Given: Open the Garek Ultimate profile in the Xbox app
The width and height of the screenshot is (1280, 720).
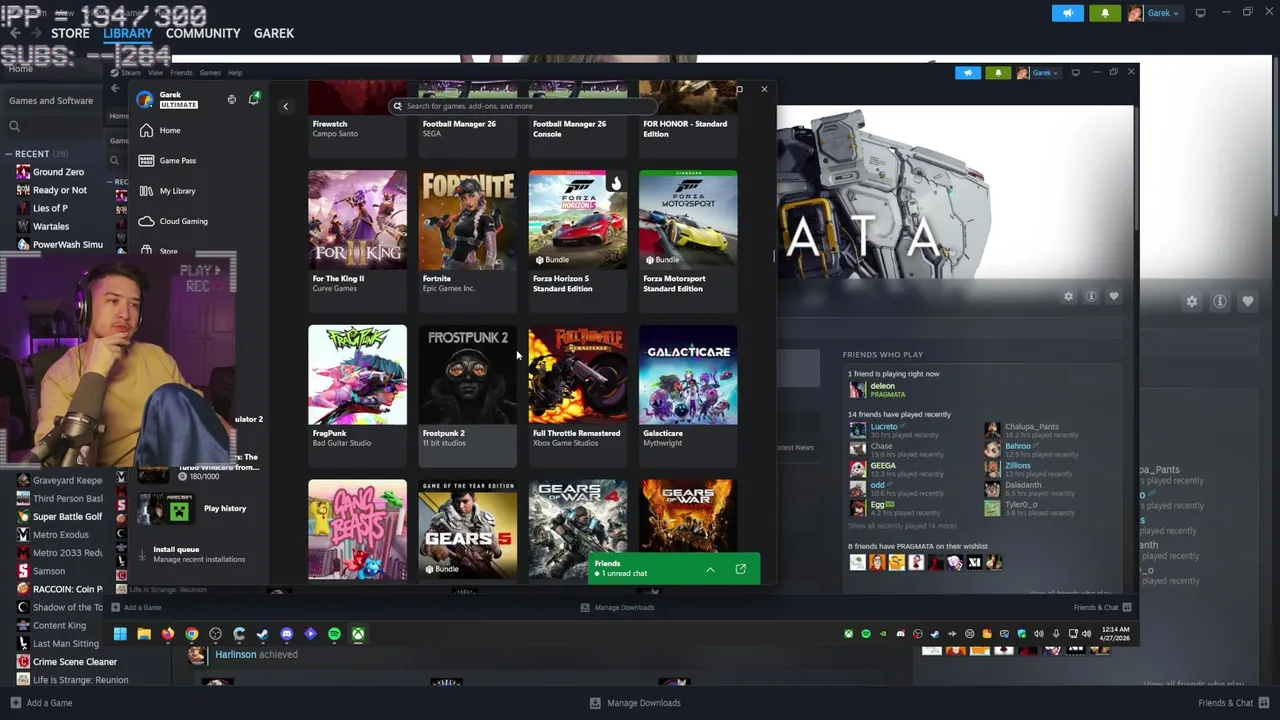Looking at the screenshot, I should point(170,99).
